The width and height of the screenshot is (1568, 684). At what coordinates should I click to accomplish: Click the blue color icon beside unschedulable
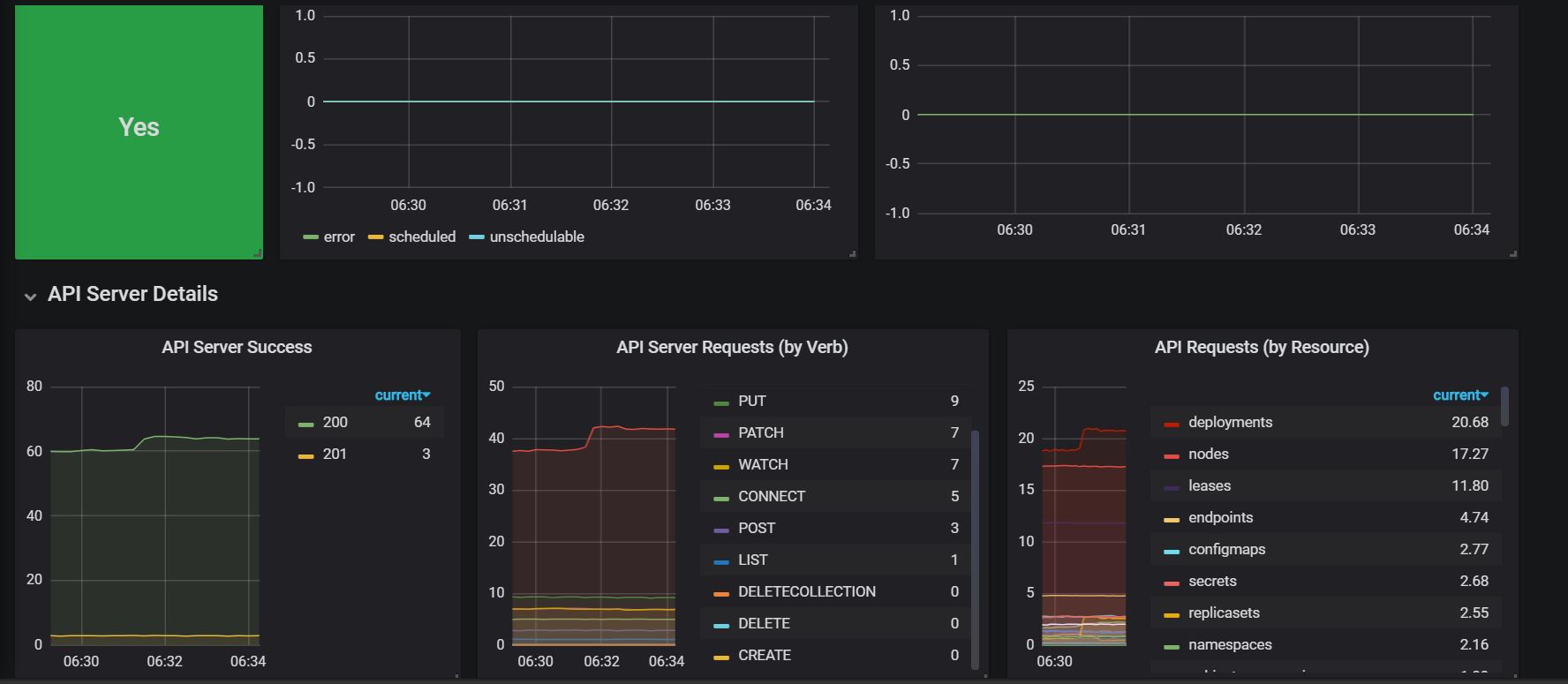pos(477,237)
